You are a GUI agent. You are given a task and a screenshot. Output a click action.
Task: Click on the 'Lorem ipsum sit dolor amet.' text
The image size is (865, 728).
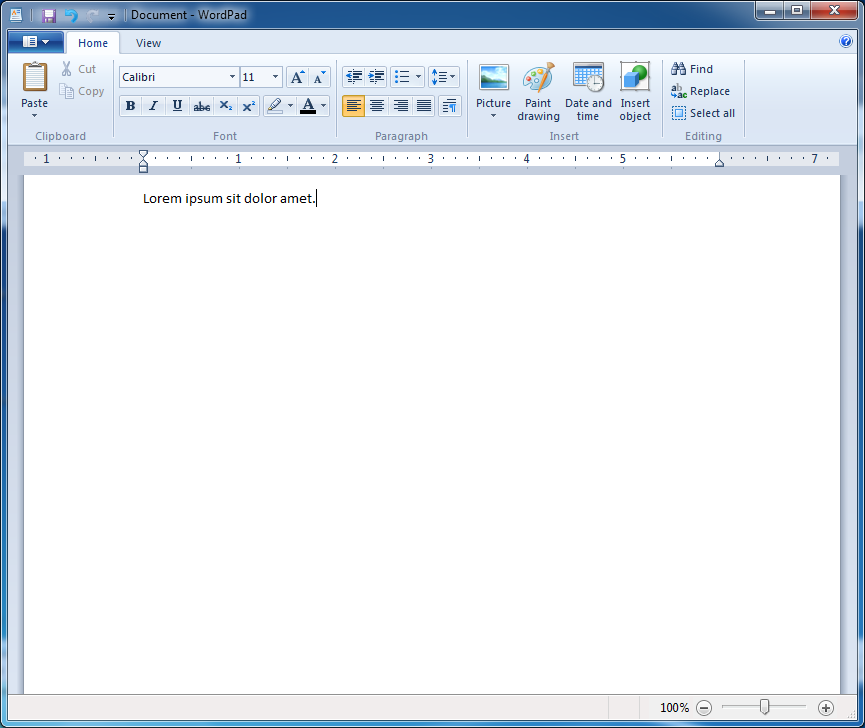tap(229, 199)
